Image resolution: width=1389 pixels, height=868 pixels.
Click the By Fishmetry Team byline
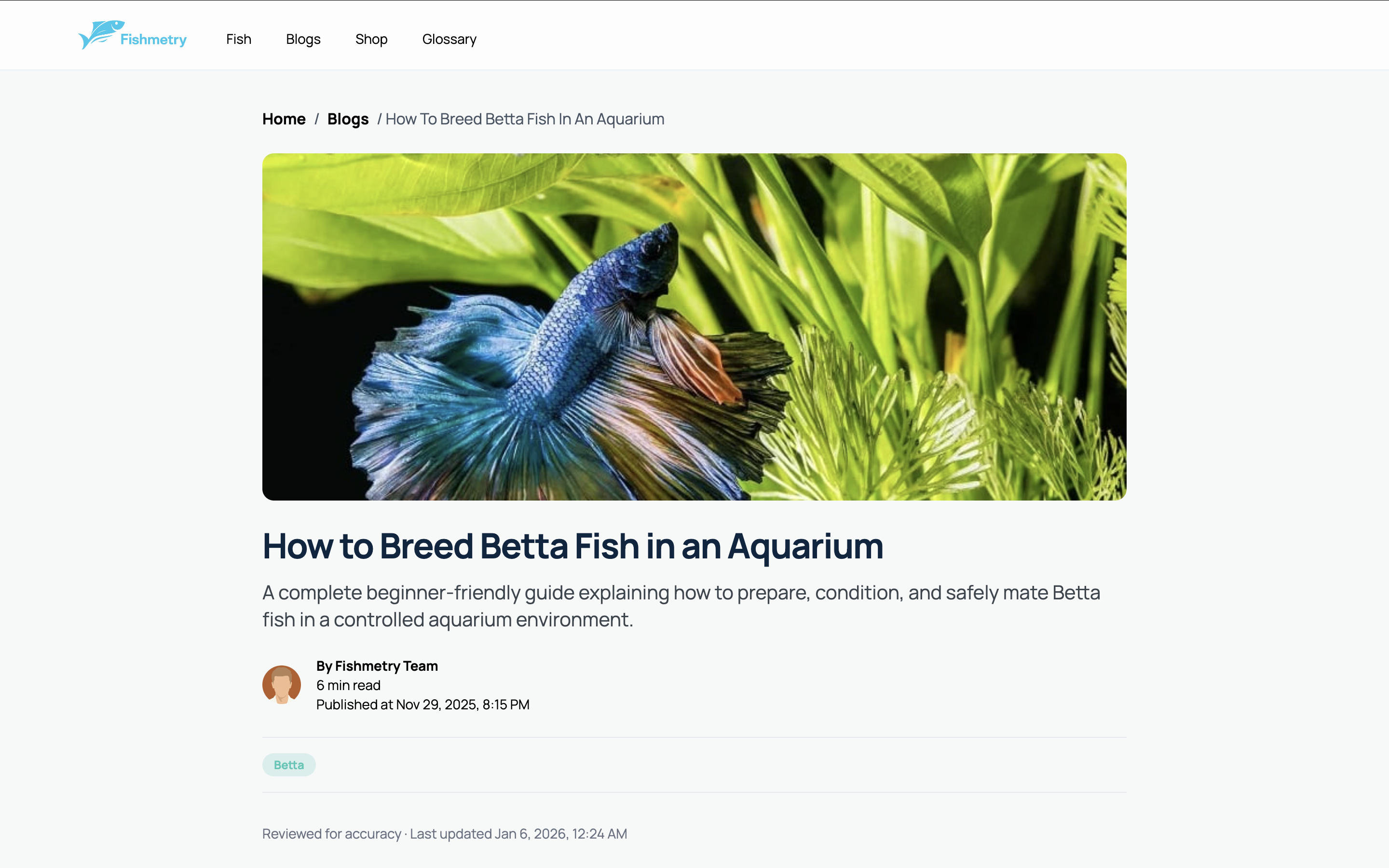(377, 666)
